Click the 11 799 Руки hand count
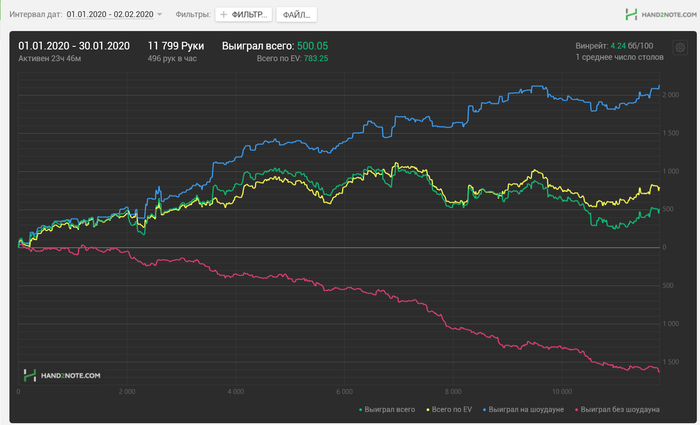This screenshot has width=700, height=425. click(x=176, y=46)
